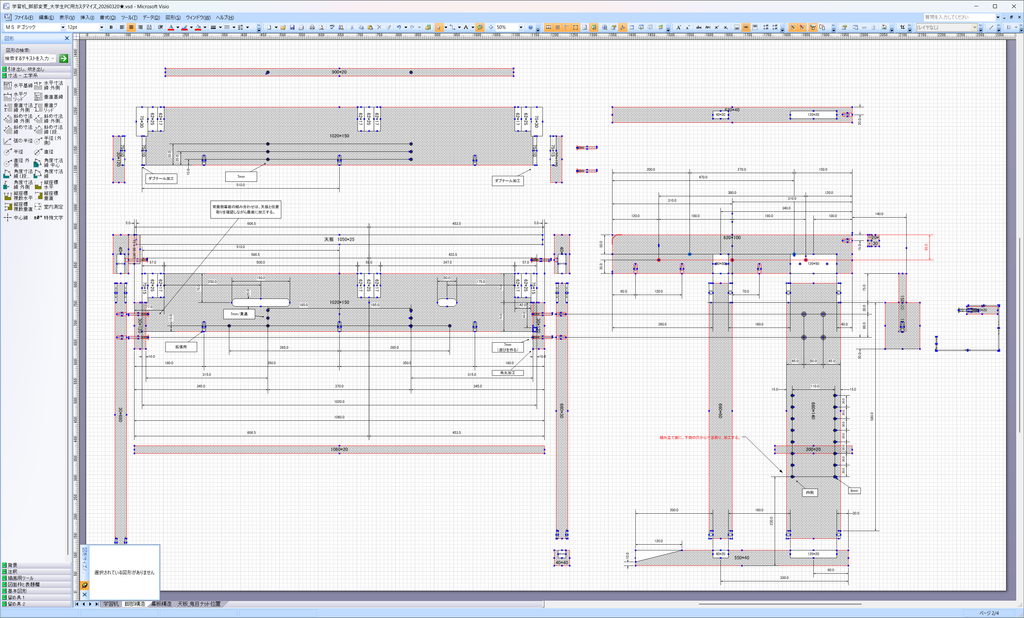
Task: Toggle align text right
Action: (140, 27)
